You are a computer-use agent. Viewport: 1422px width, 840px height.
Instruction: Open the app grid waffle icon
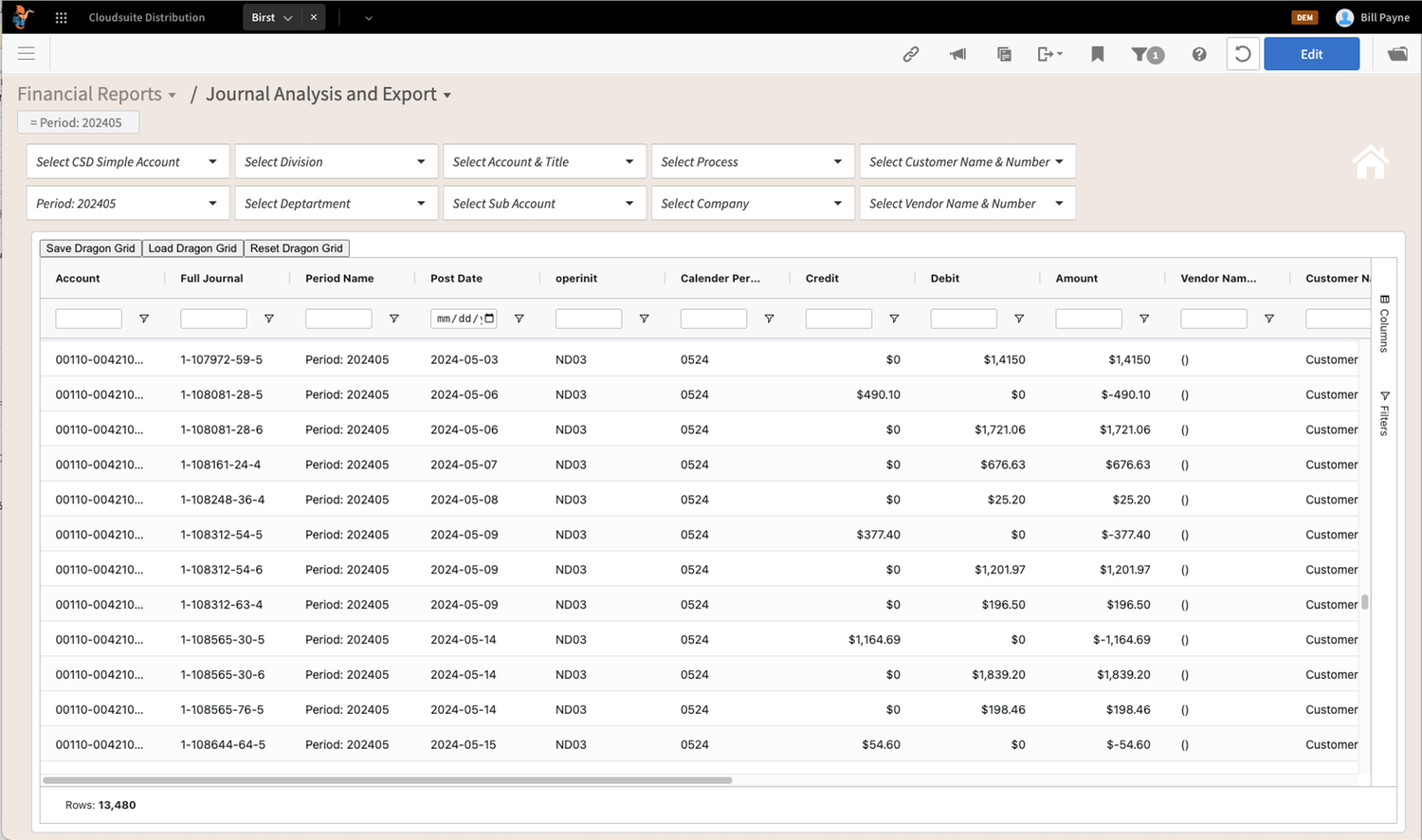pos(60,17)
